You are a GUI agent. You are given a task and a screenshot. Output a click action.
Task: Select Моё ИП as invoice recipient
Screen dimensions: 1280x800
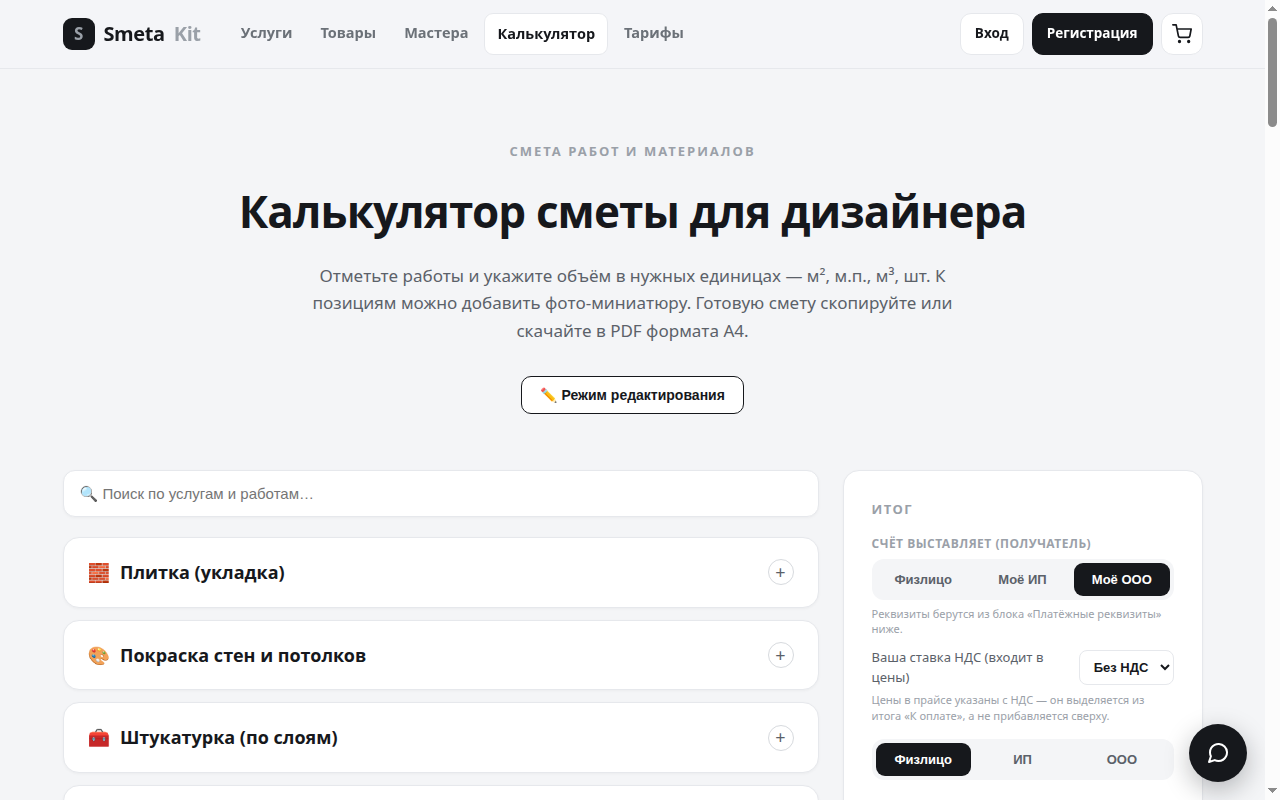click(1022, 579)
